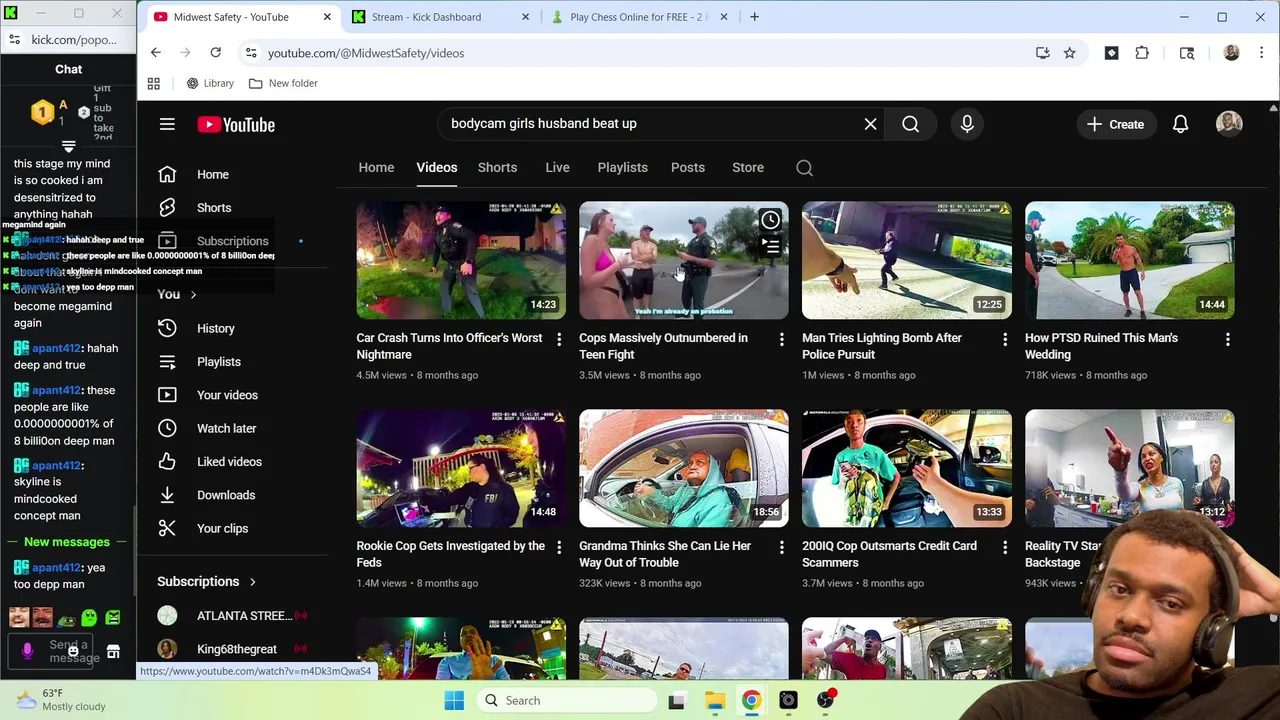The width and height of the screenshot is (1280, 720).
Task: Open options for How PTSD Ruined video
Action: click(1228, 340)
